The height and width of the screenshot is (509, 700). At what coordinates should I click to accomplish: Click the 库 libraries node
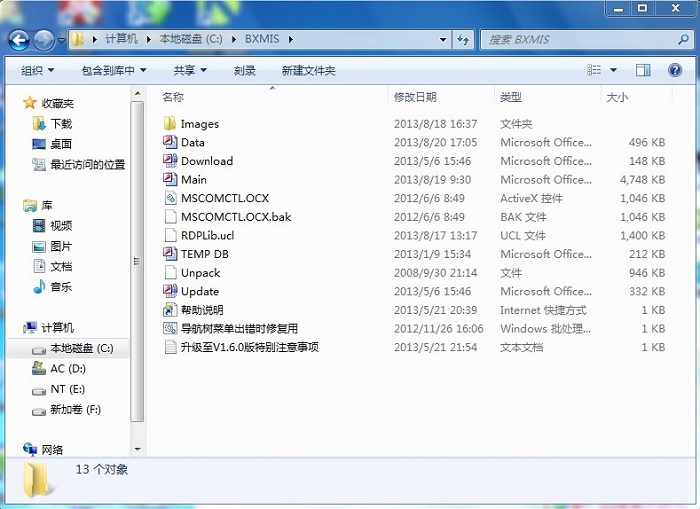point(46,205)
